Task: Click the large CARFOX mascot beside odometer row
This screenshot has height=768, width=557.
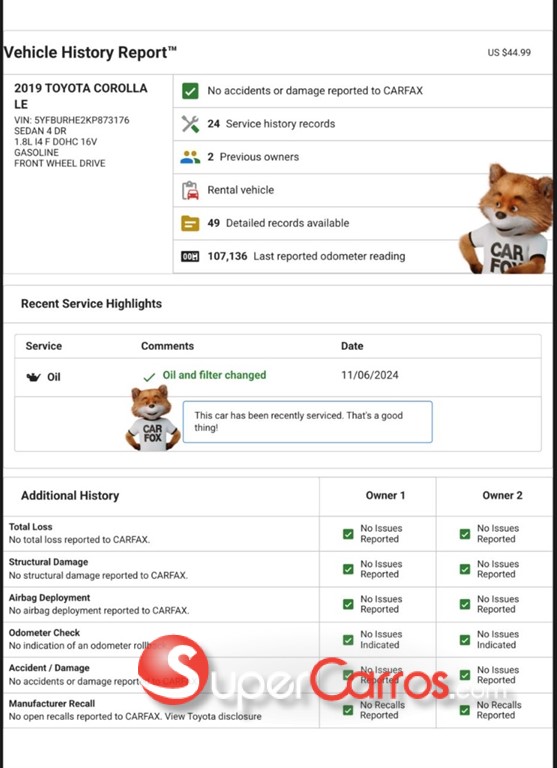Action: click(x=507, y=219)
